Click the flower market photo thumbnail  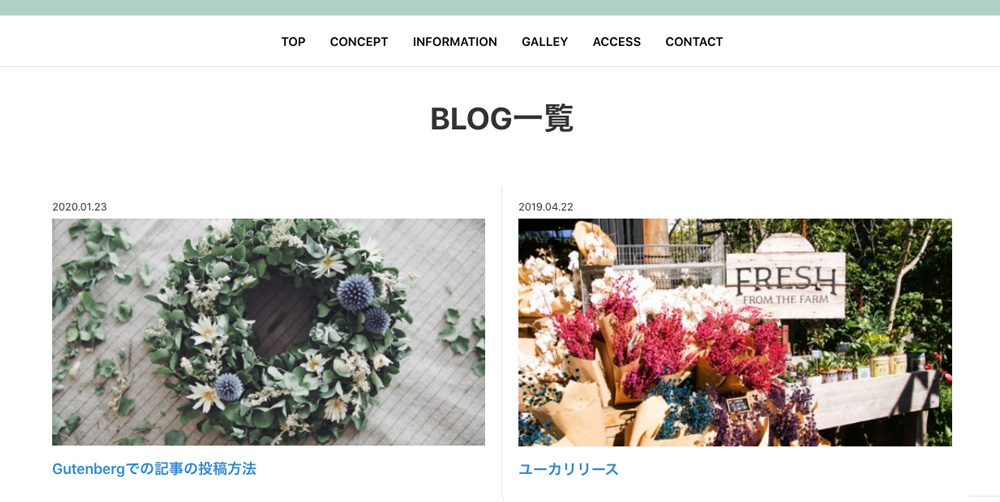pos(735,332)
